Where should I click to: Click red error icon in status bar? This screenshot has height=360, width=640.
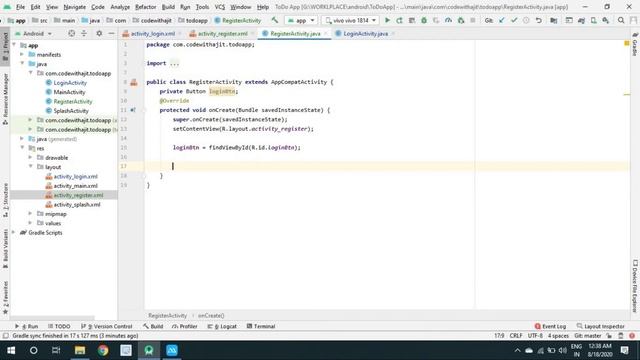coord(632,336)
